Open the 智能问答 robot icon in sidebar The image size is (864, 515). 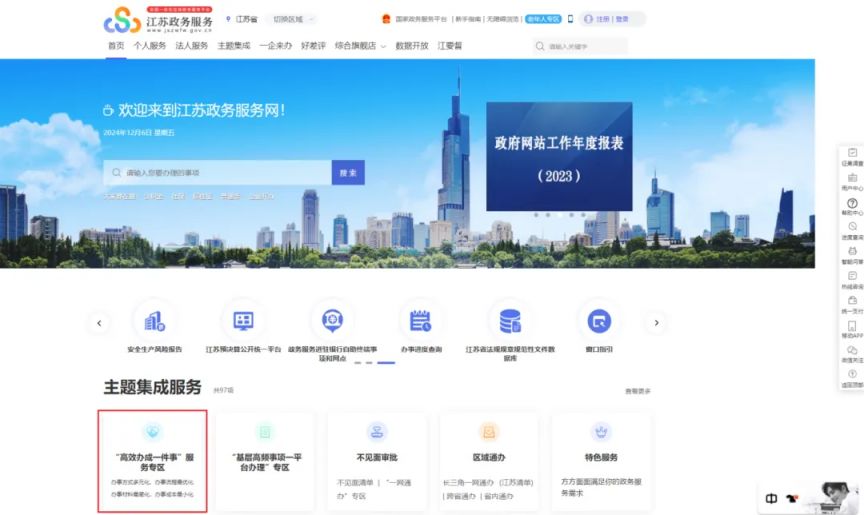coord(852,251)
